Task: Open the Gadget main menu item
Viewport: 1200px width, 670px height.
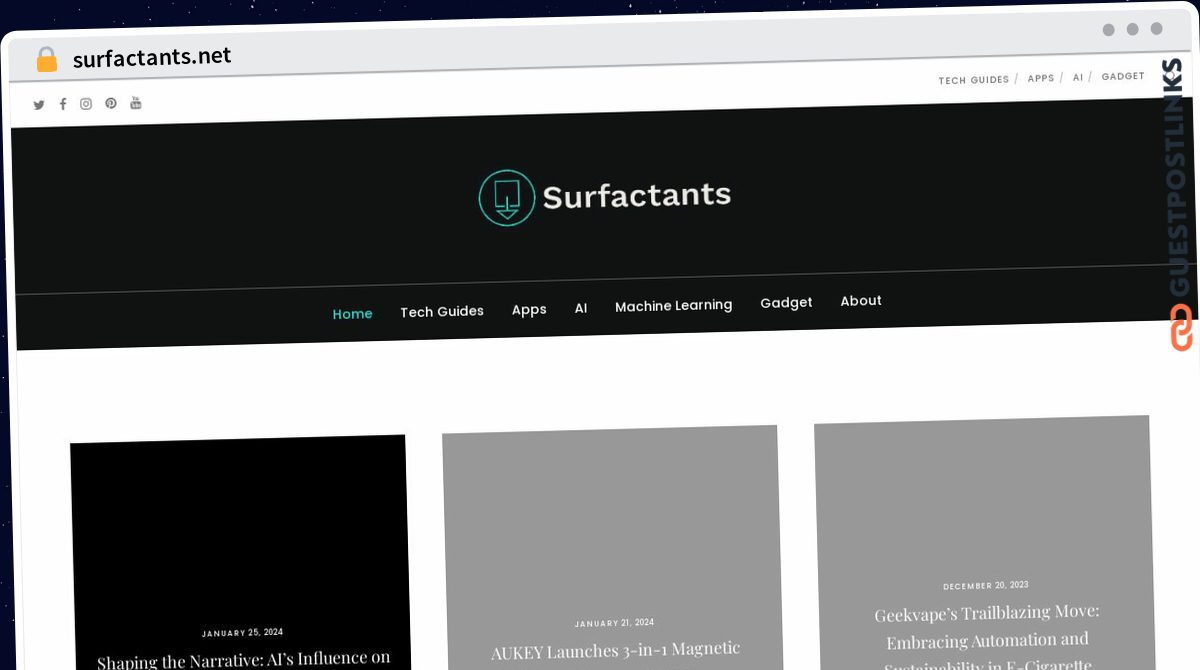Action: coord(786,303)
